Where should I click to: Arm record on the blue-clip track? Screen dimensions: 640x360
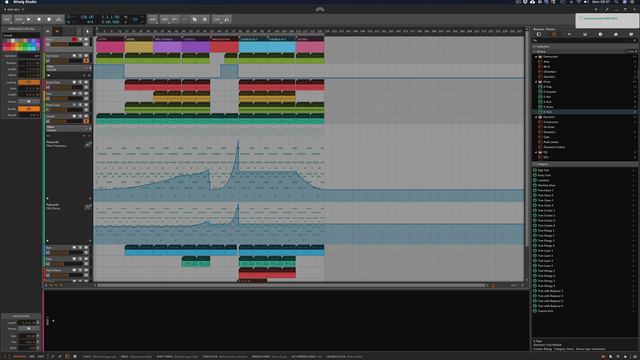pos(74,248)
